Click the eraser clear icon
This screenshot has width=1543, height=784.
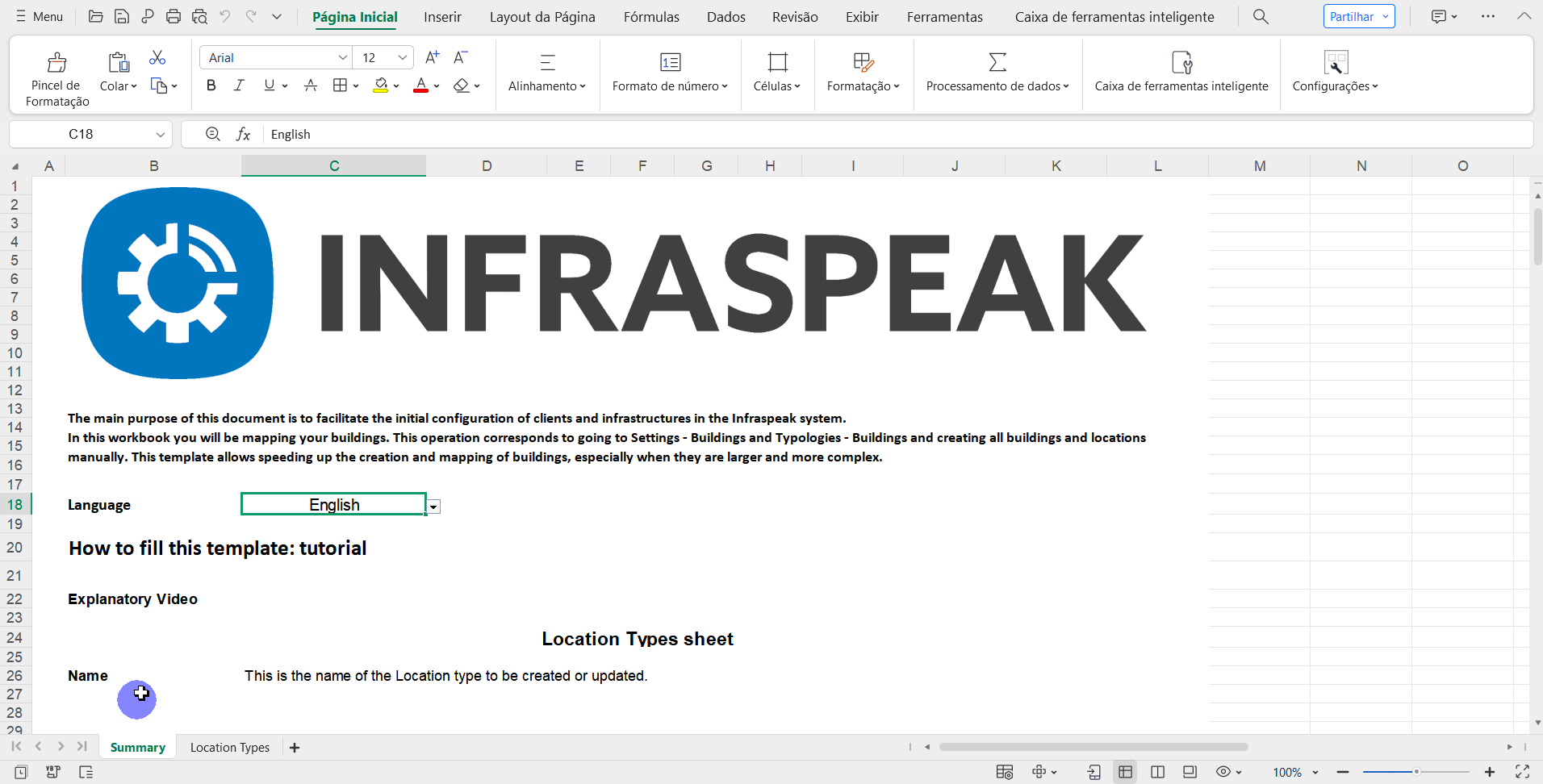coord(462,85)
